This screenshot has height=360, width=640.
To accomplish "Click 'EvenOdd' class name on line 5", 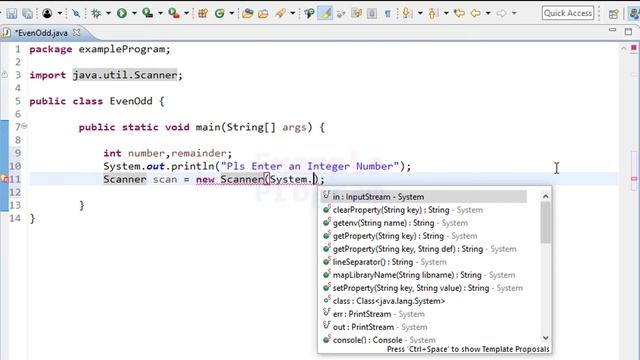I will click(131, 101).
